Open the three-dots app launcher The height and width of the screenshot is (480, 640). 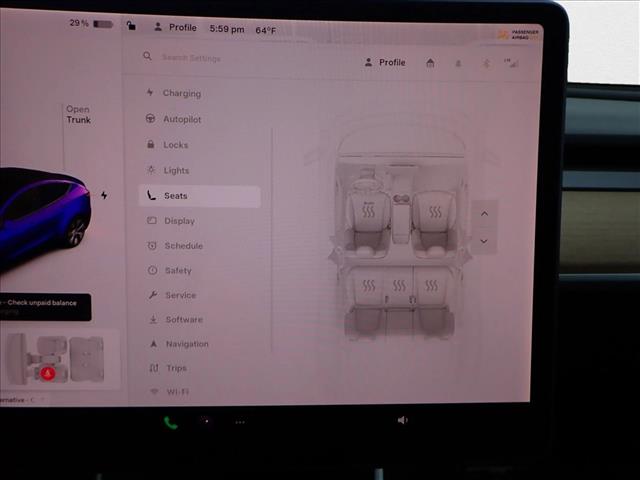click(x=240, y=422)
